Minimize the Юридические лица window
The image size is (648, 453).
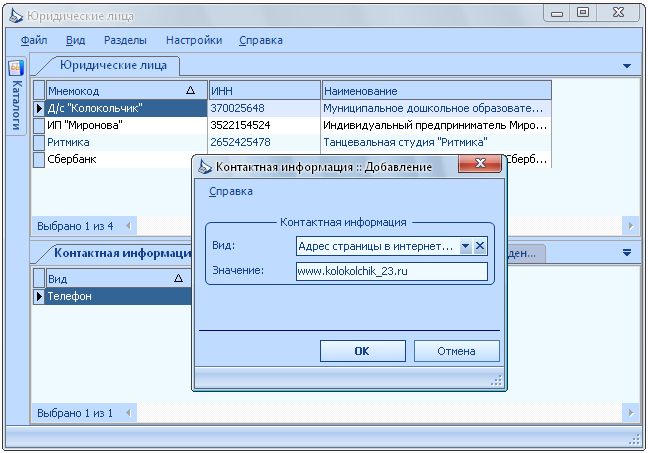(557, 13)
